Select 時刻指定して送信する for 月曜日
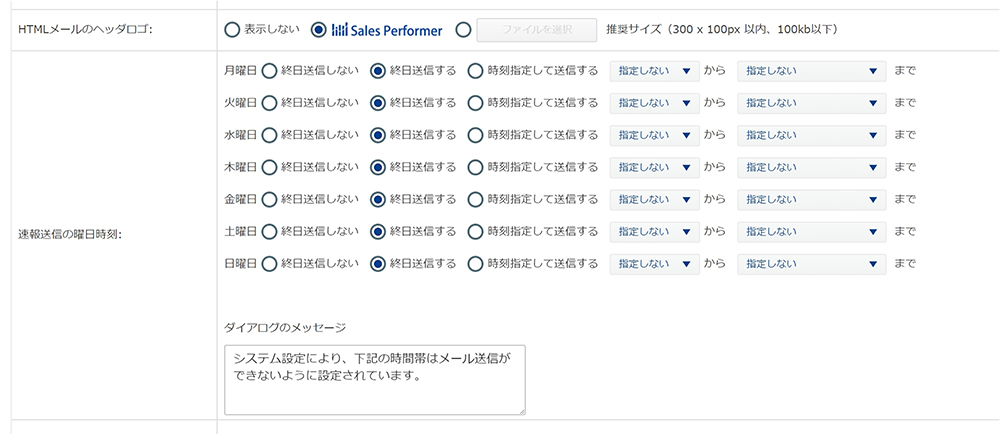Viewport: 1000px width, 434px height. pos(476,71)
